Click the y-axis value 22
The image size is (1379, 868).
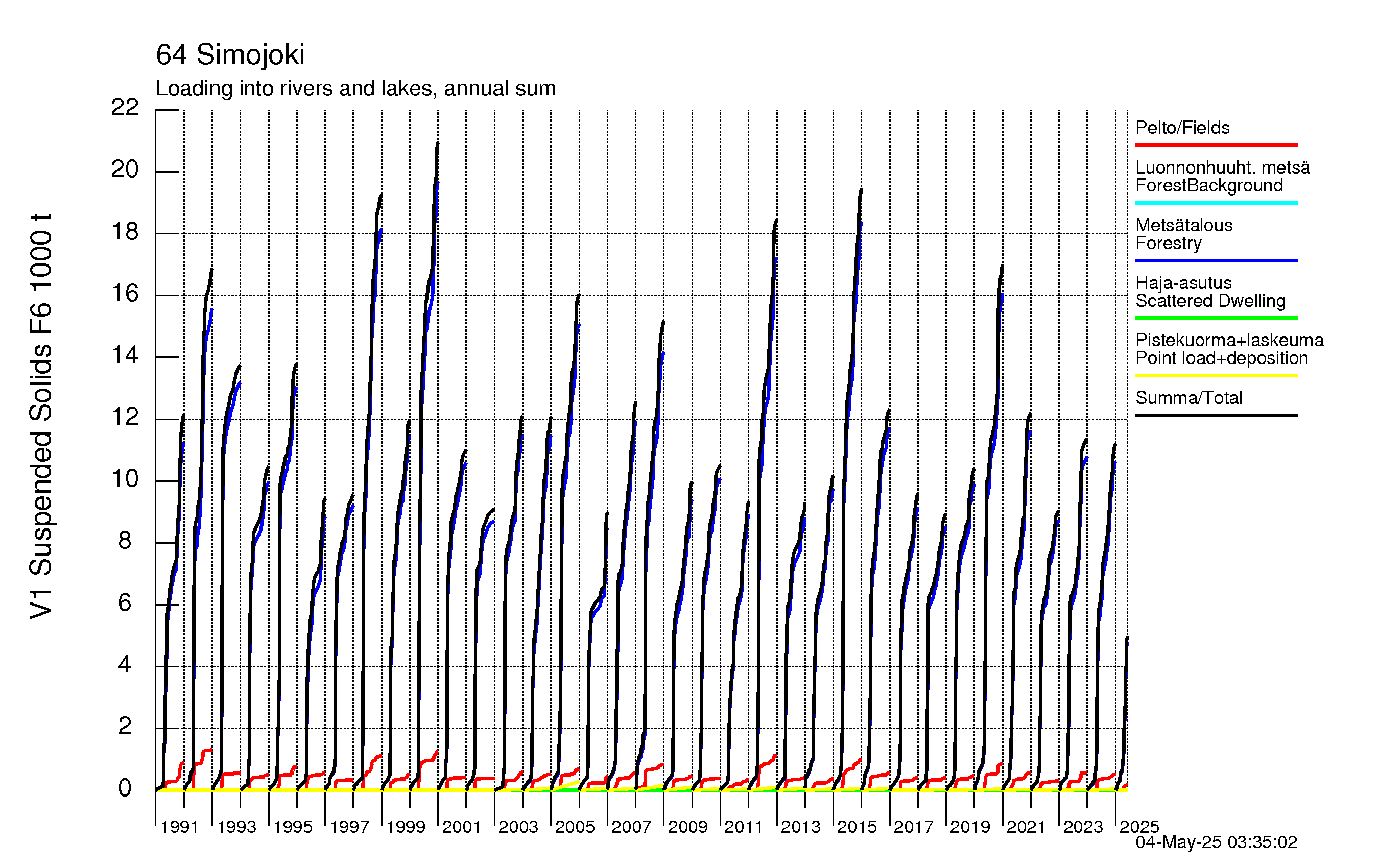click(125, 107)
